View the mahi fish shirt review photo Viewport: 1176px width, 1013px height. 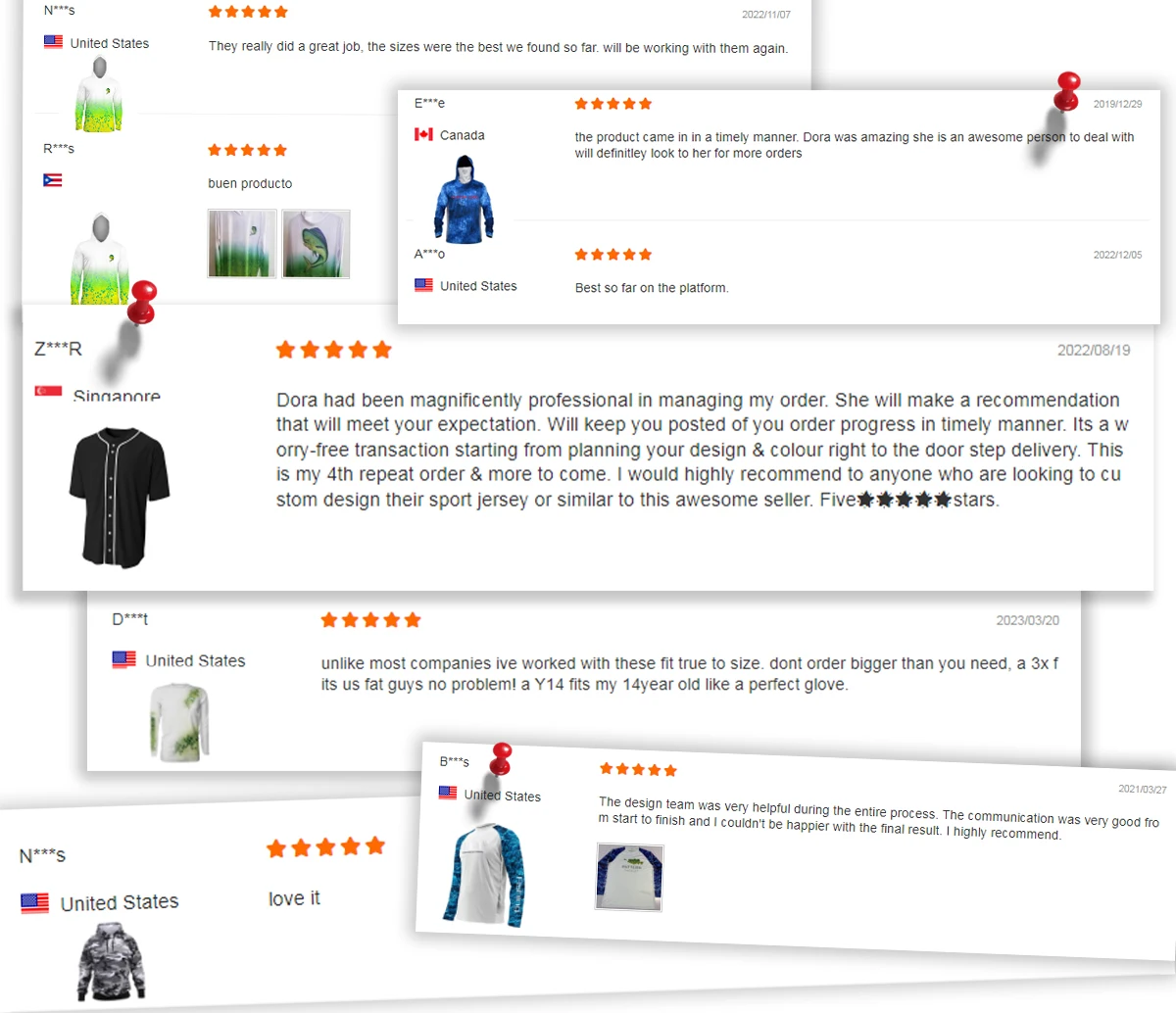[x=316, y=243]
